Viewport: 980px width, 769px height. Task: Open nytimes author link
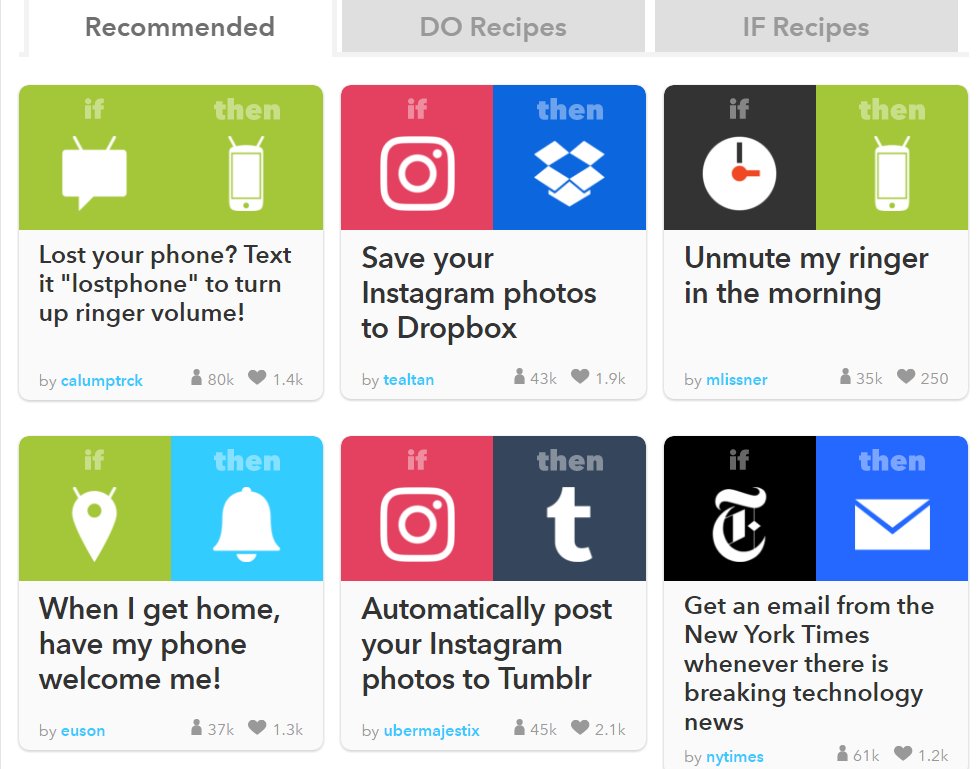(734, 756)
